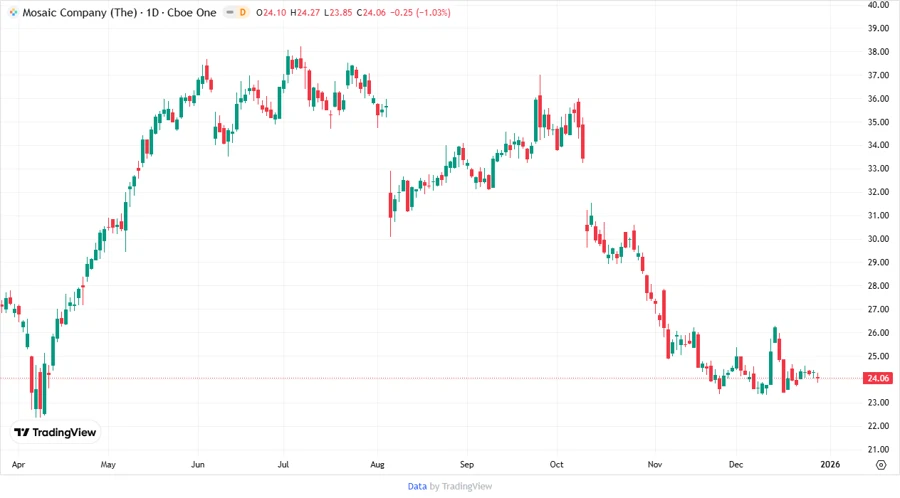Click the 'Oct' time axis label

click(556, 464)
